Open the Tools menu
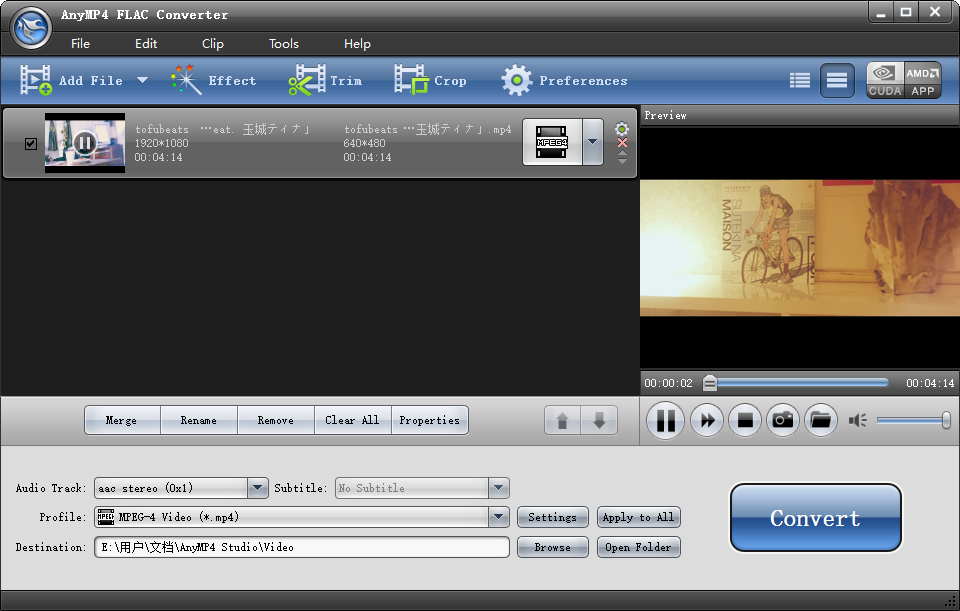 coord(284,44)
